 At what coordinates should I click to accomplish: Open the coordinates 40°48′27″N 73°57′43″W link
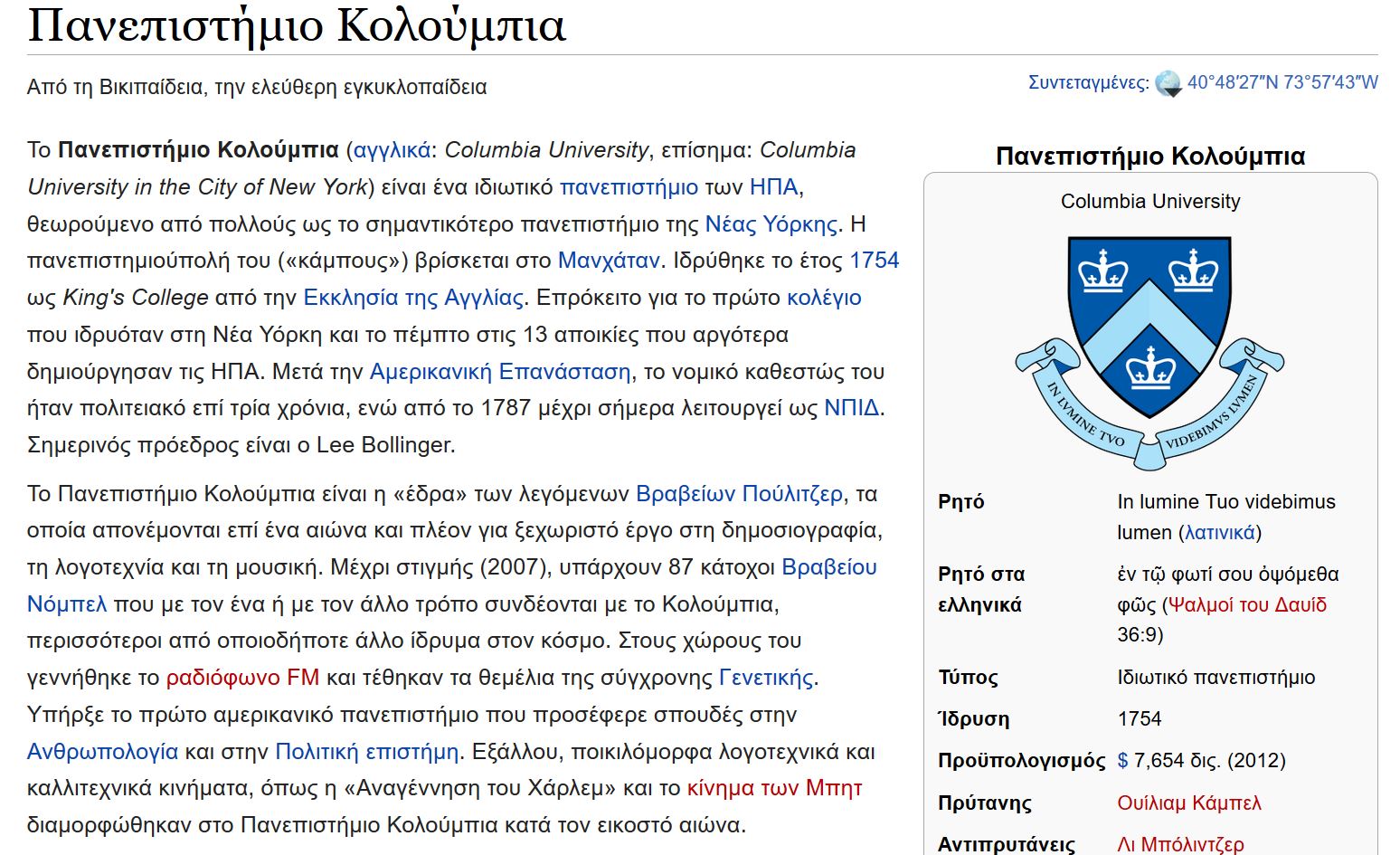(1282, 82)
